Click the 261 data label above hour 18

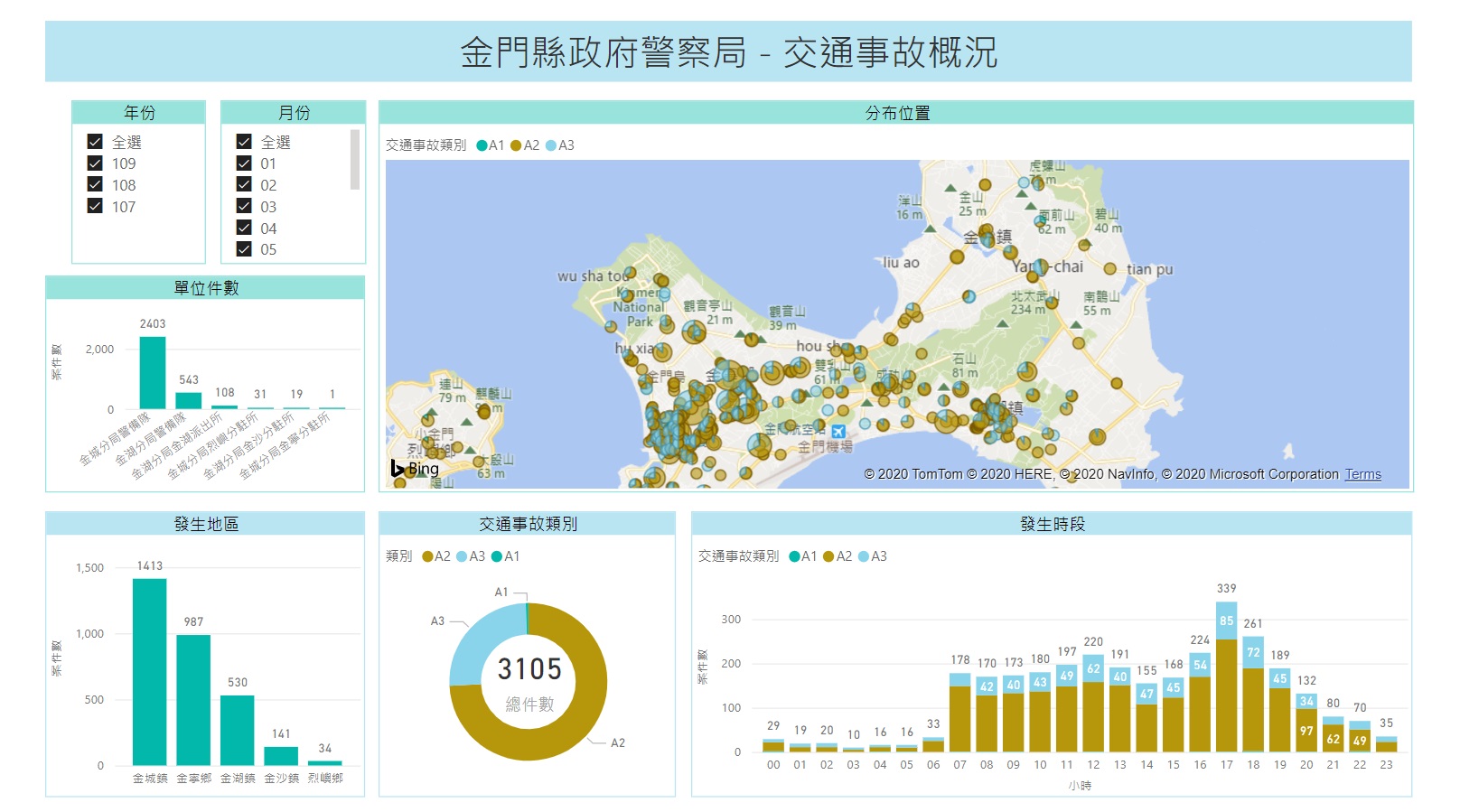click(1253, 623)
